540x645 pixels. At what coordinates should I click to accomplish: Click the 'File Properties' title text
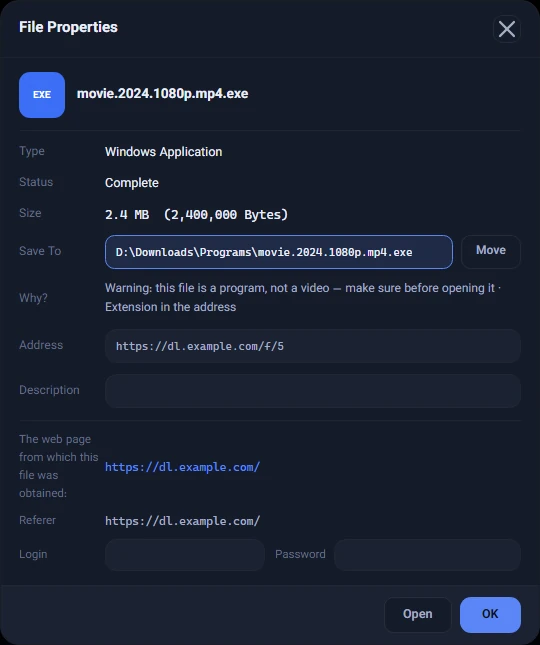point(68,27)
